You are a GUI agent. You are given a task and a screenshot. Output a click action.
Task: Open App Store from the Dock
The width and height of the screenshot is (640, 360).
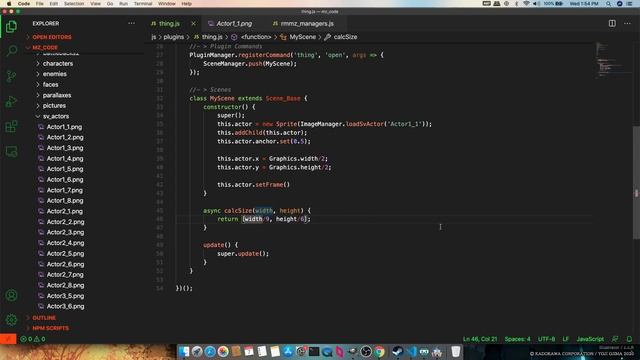288,351
